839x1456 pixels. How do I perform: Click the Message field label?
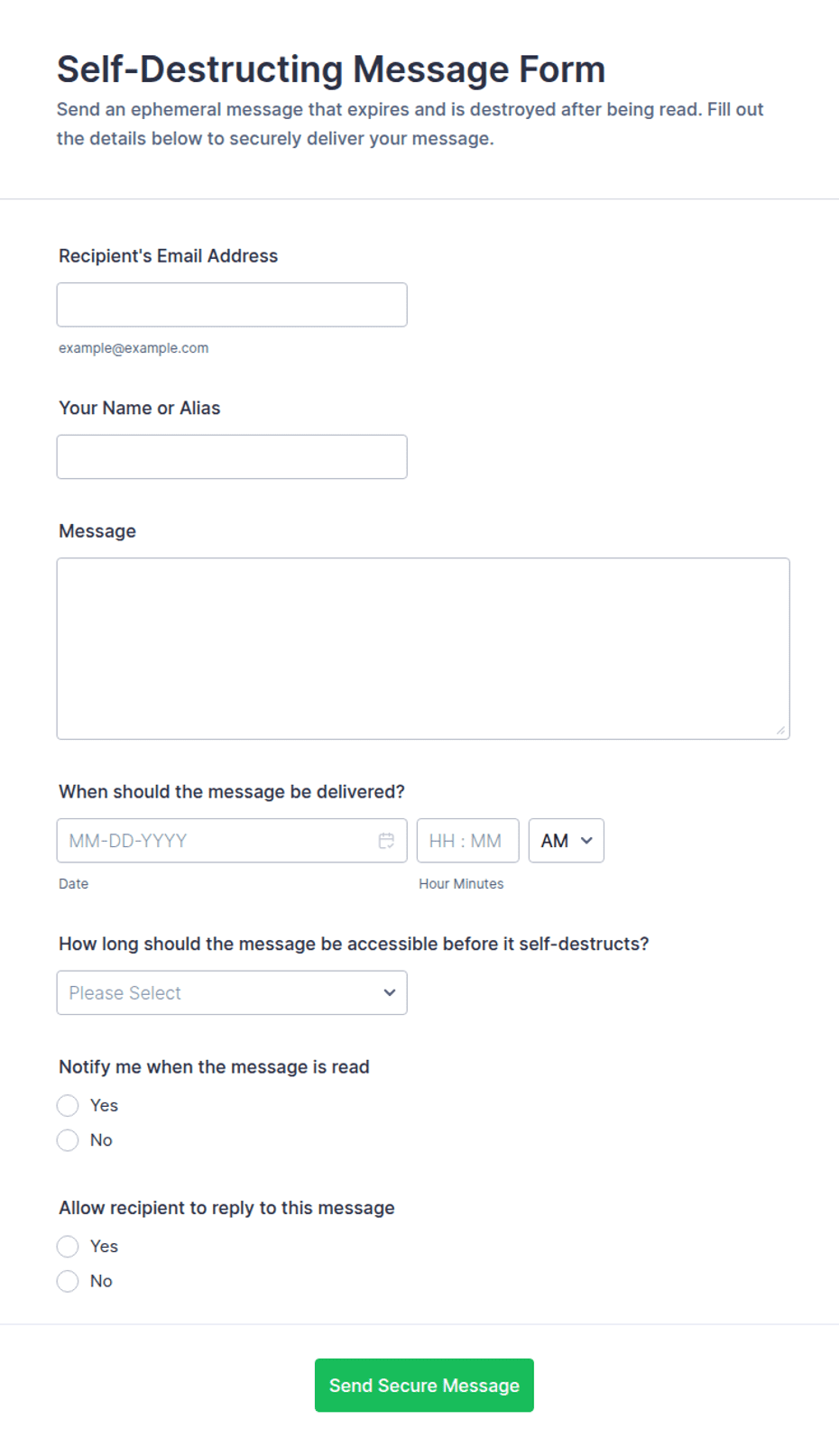click(97, 531)
